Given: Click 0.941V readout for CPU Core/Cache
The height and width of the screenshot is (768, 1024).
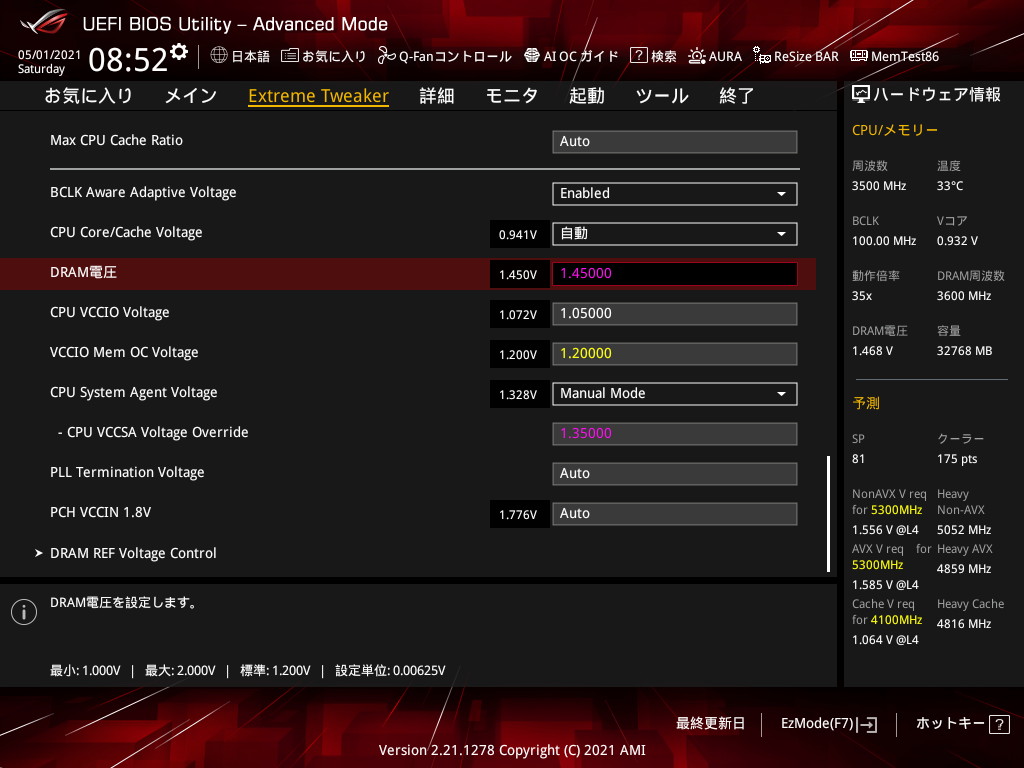Looking at the screenshot, I should coord(518,234).
